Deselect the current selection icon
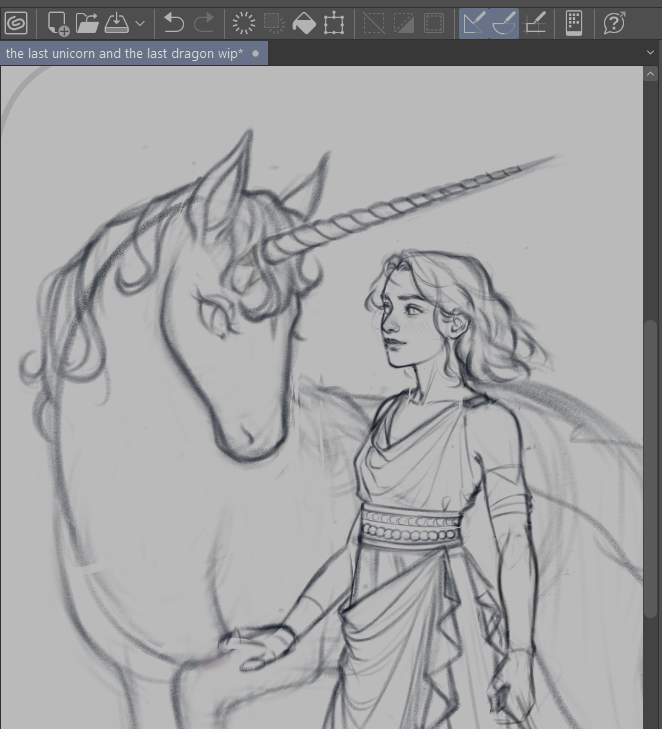Viewport: 662px width, 729px height. pyautogui.click(x=374, y=23)
